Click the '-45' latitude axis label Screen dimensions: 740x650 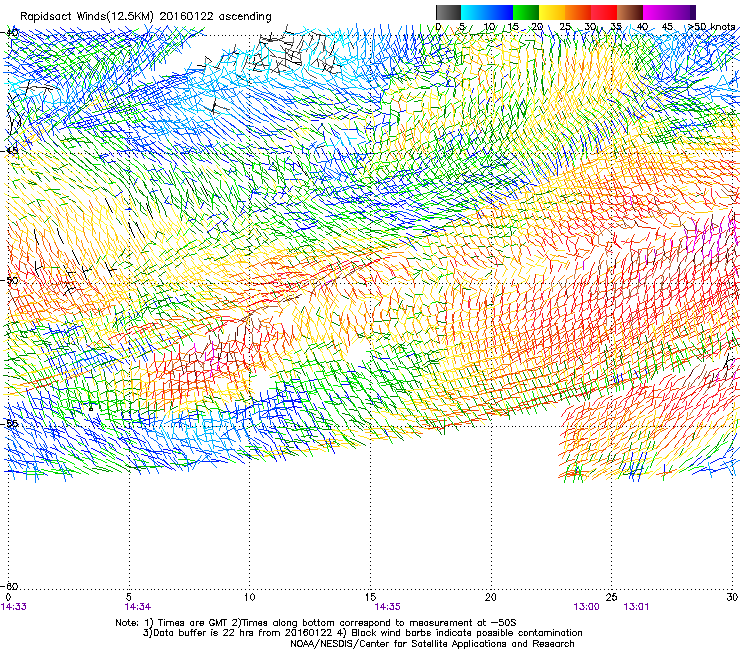(9, 151)
